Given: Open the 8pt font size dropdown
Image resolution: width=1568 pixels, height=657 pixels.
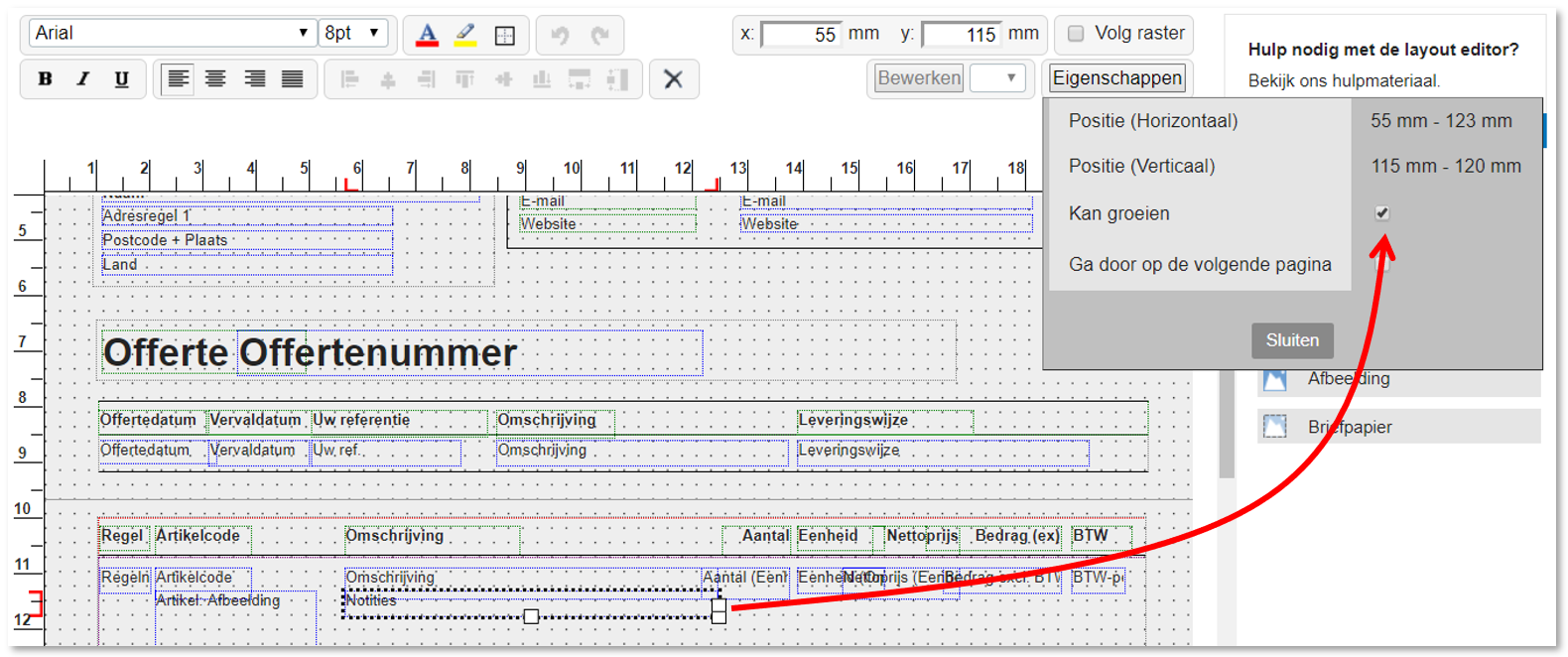Looking at the screenshot, I should click(x=353, y=33).
